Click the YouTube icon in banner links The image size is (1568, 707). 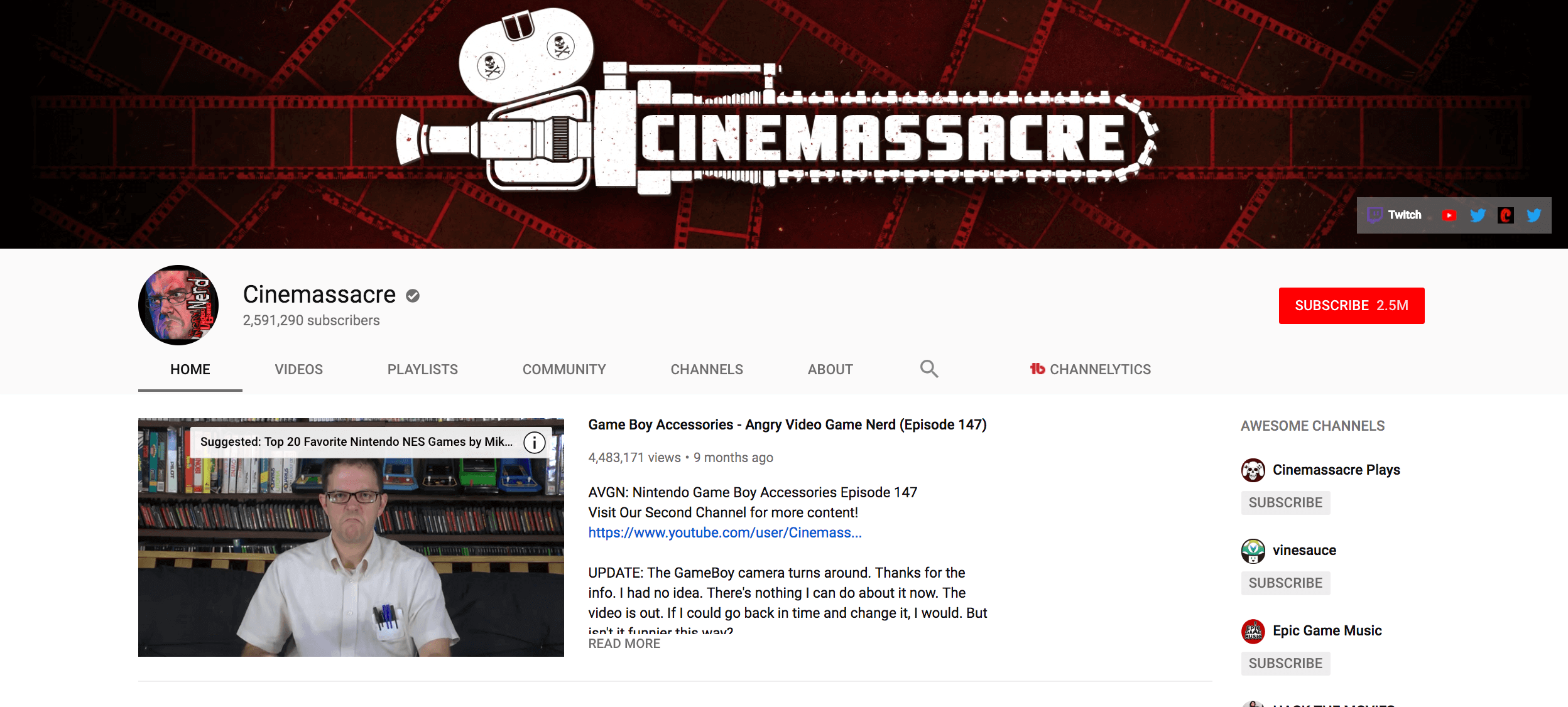point(1449,215)
